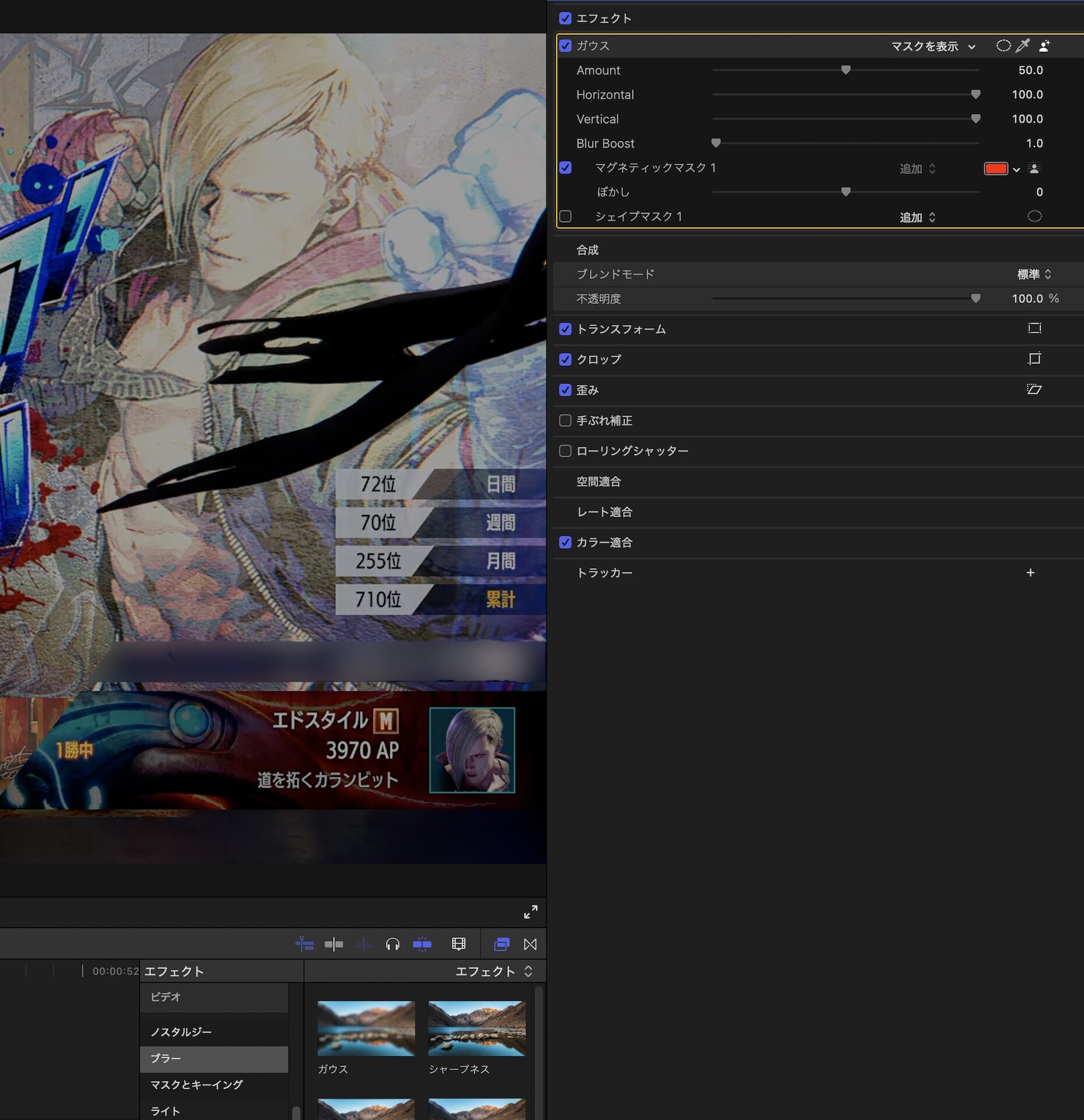Select the マスクとキーイング effects category

[214, 1085]
